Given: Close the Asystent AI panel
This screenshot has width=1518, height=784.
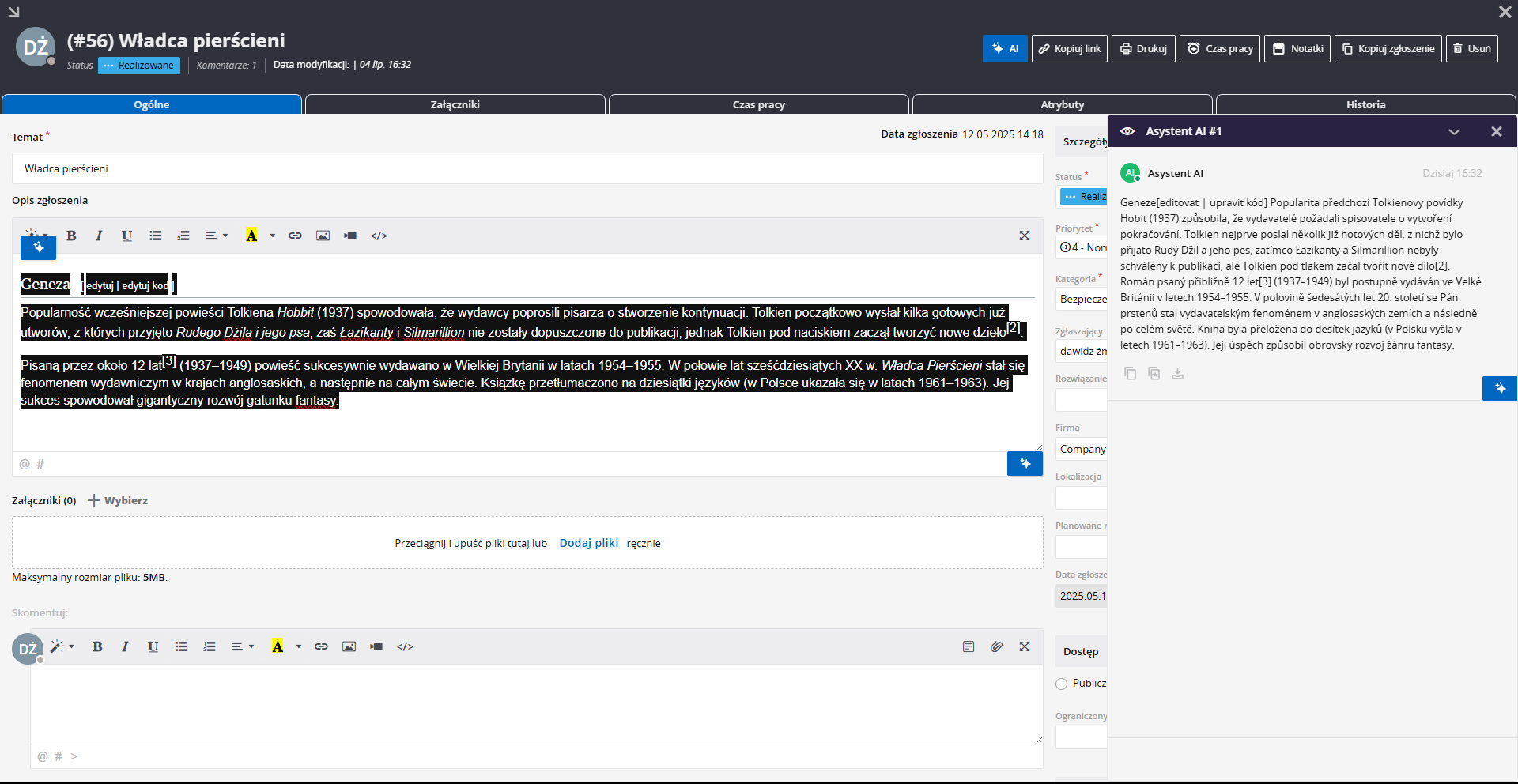Looking at the screenshot, I should [x=1496, y=131].
